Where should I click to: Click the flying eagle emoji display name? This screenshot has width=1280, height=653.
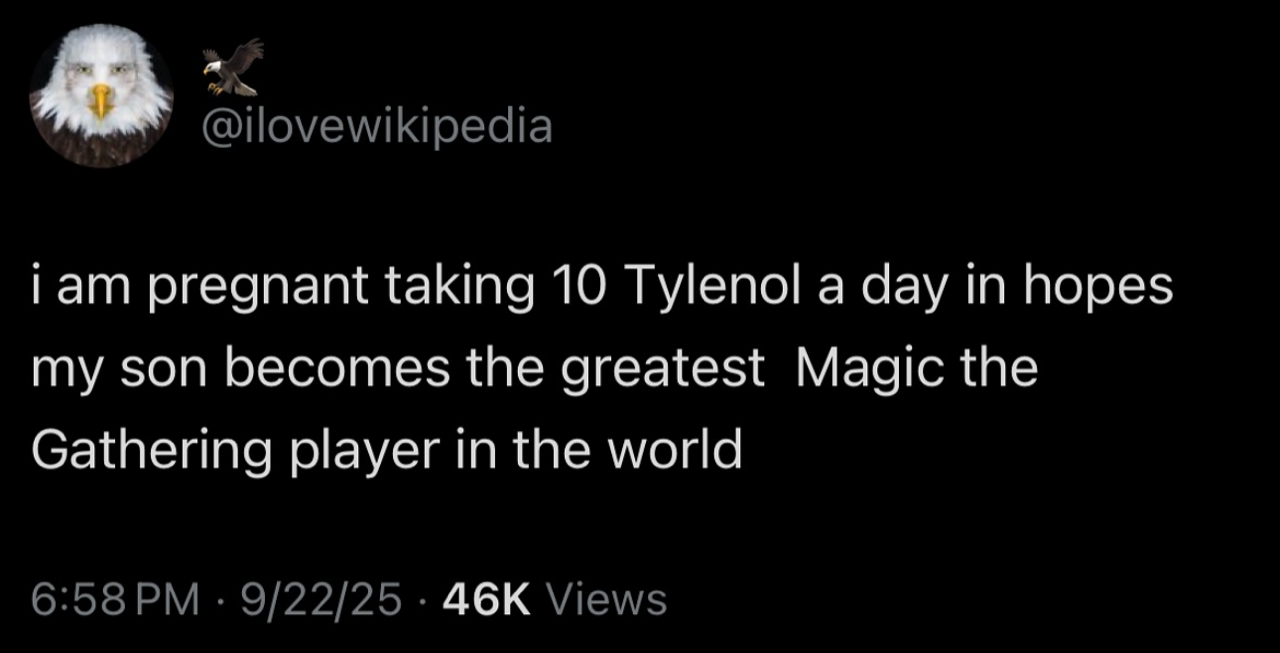coord(233,66)
